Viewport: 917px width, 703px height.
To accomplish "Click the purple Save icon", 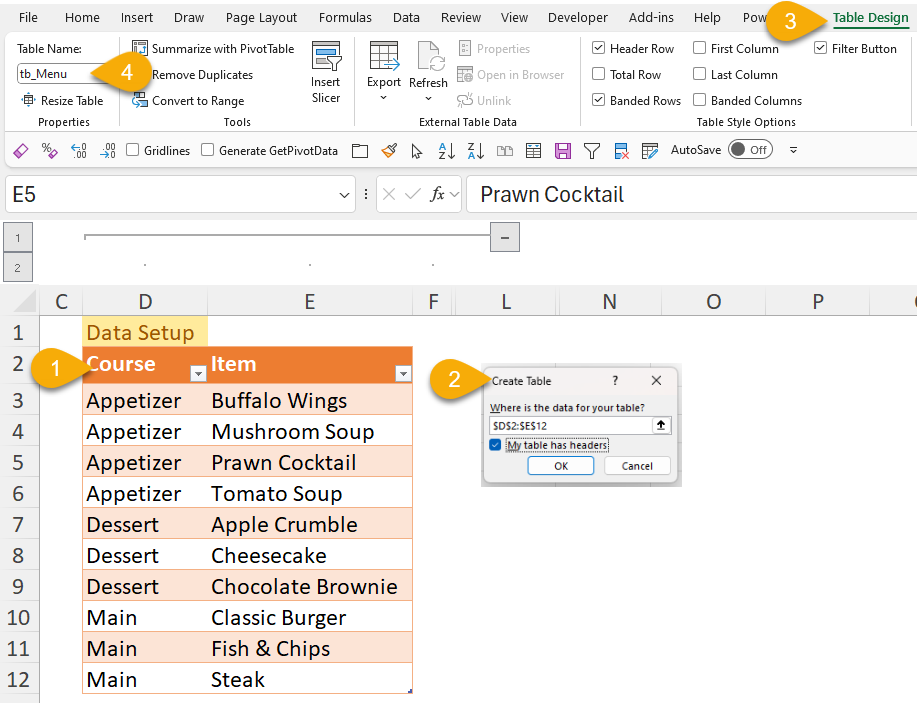I will click(563, 151).
